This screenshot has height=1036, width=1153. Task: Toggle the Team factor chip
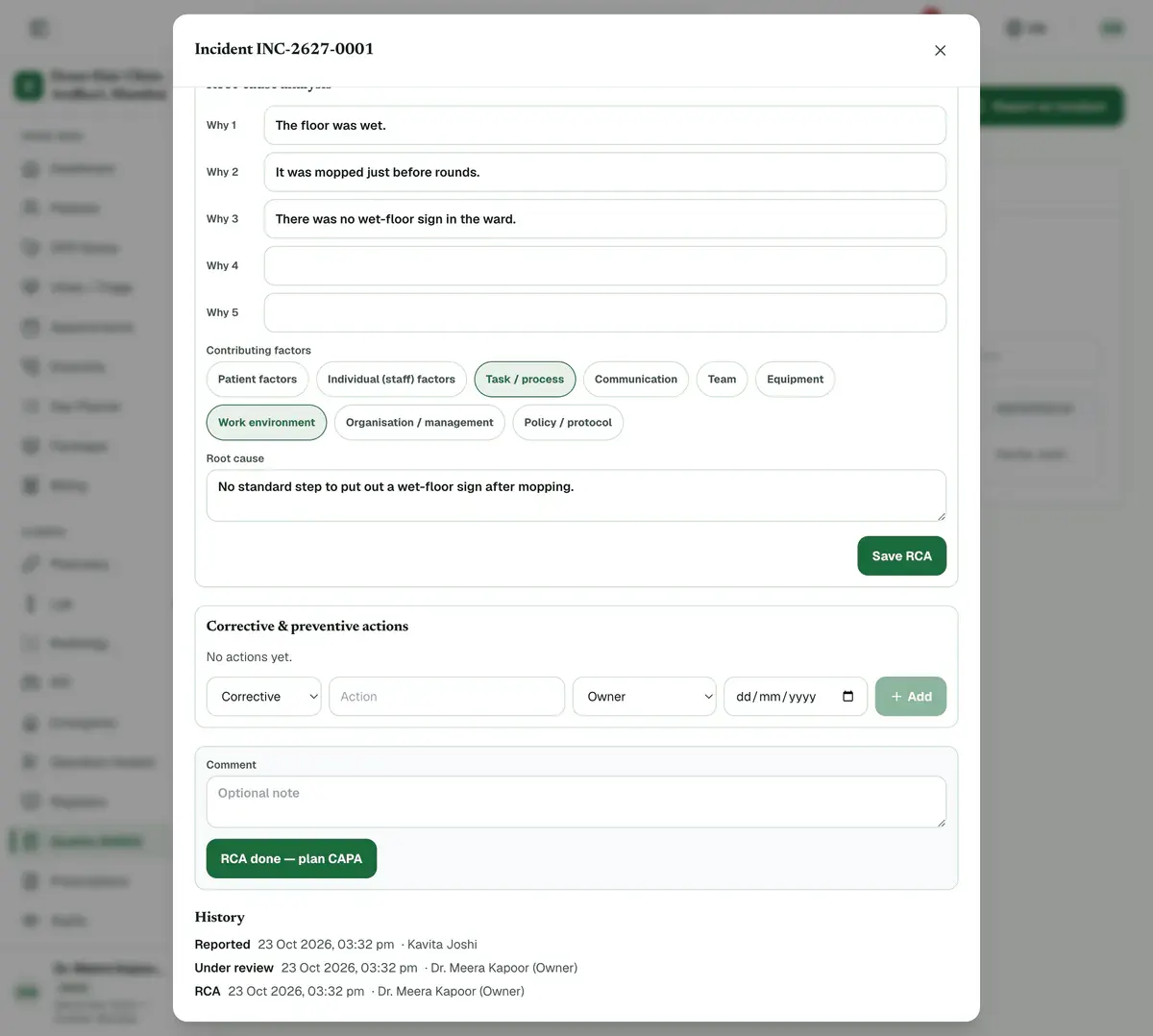pyautogui.click(x=722, y=379)
